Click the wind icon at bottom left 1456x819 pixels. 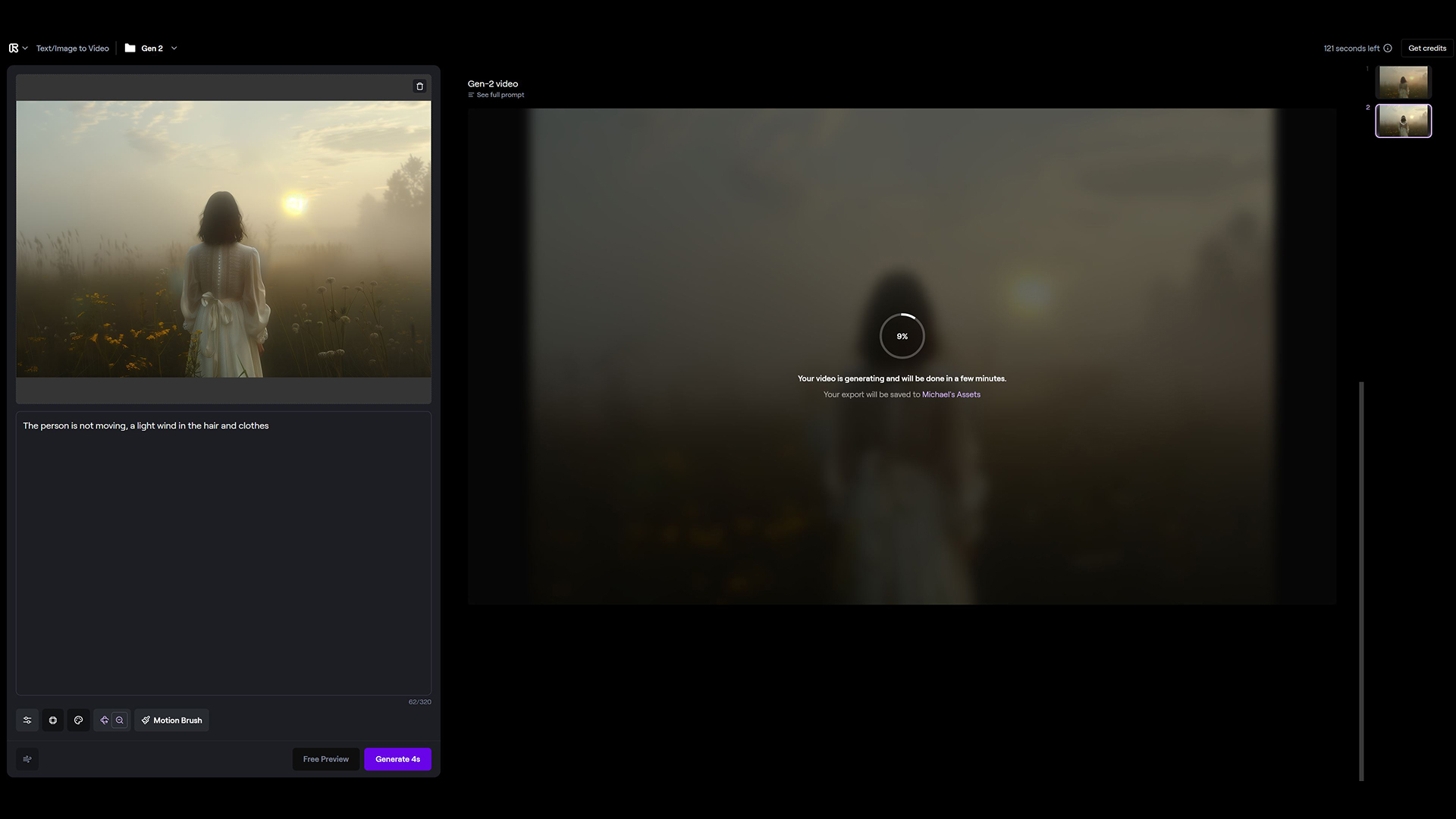(x=27, y=759)
